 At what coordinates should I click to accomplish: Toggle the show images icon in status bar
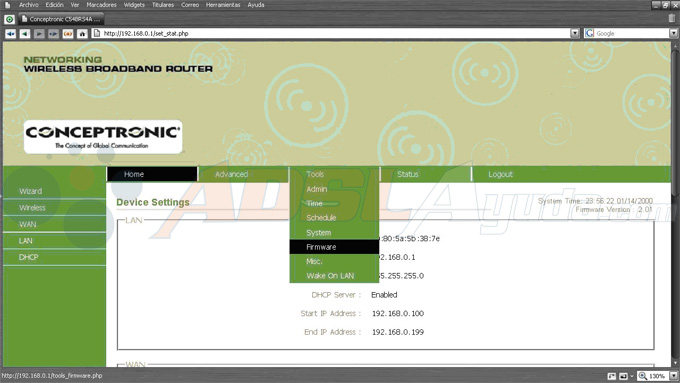point(623,376)
